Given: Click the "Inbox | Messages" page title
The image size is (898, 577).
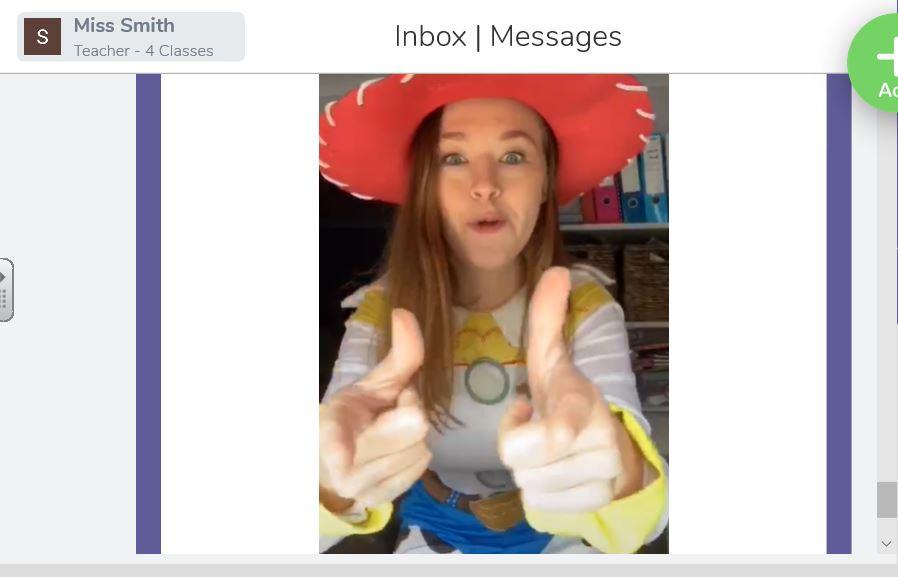Looking at the screenshot, I should pyautogui.click(x=508, y=37).
